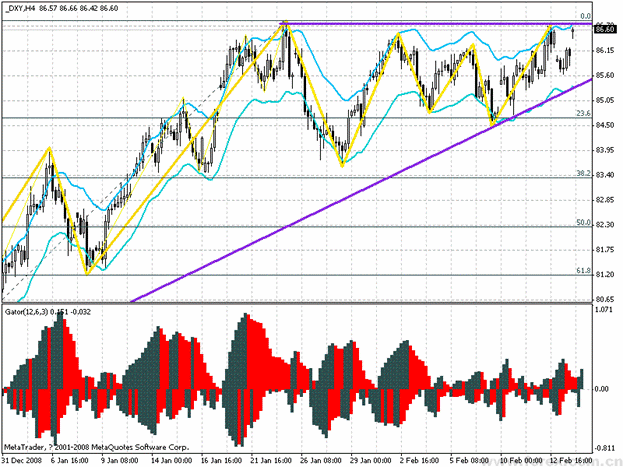Click the Fibonacci 38.2 level label
Screen dimensions: 623x467
tap(583, 174)
